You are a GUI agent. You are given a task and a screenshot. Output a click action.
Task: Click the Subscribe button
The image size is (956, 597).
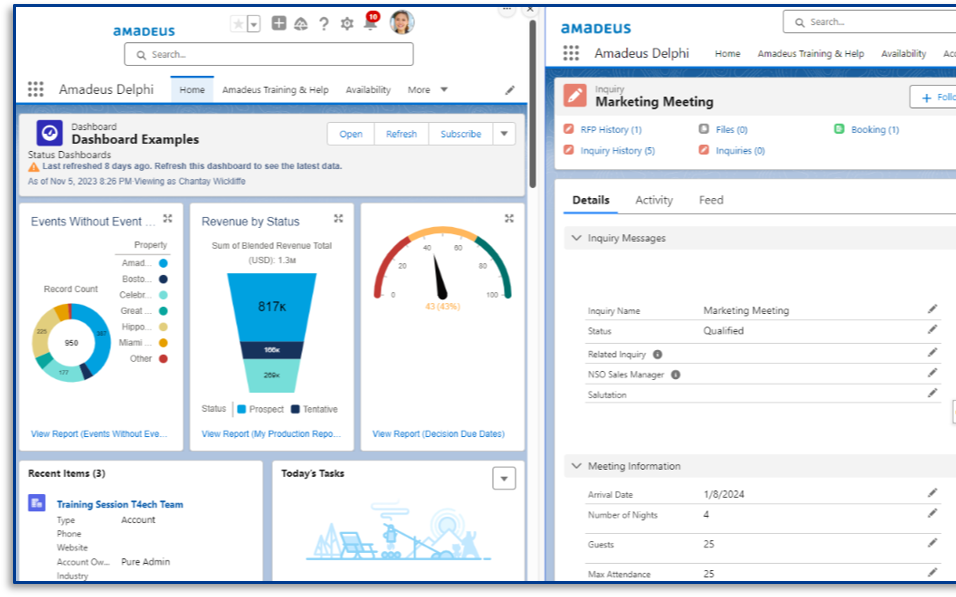460,134
